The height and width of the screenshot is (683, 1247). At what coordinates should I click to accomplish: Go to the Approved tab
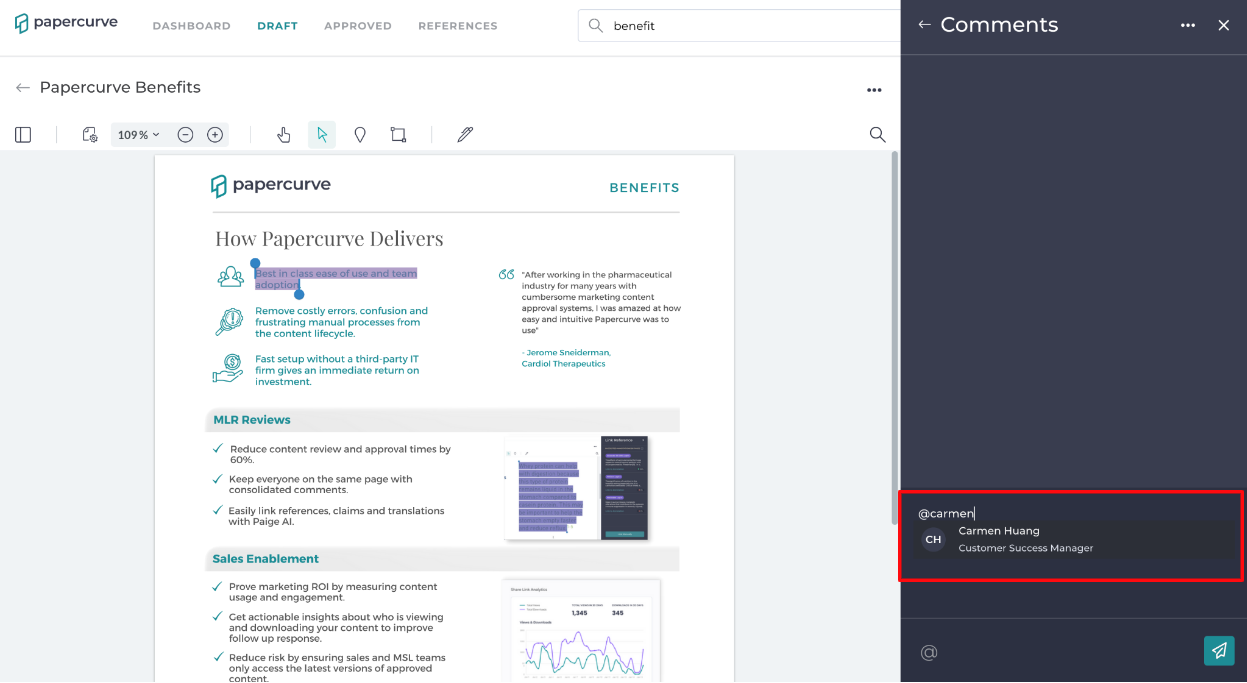[x=358, y=26]
